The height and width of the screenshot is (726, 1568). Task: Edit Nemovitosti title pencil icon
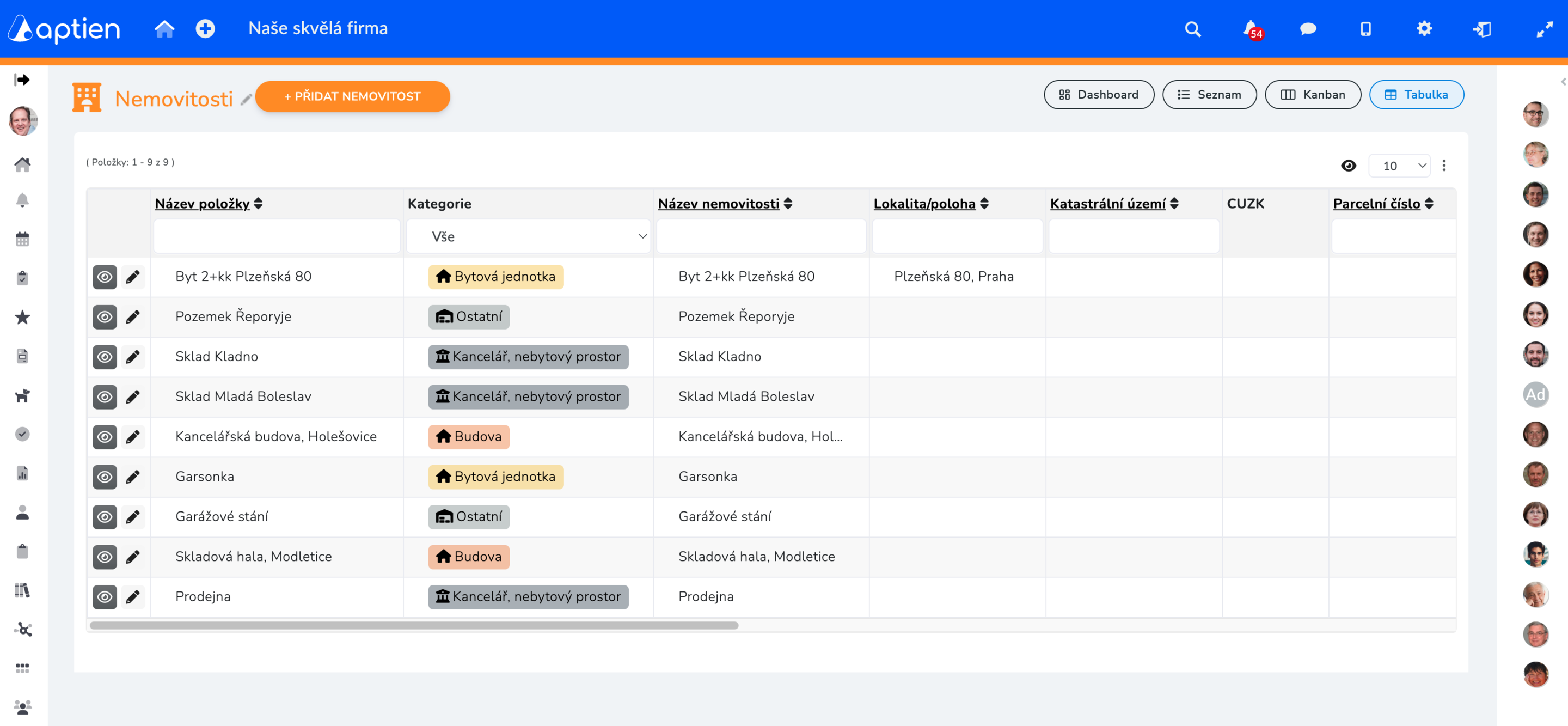pos(246,99)
